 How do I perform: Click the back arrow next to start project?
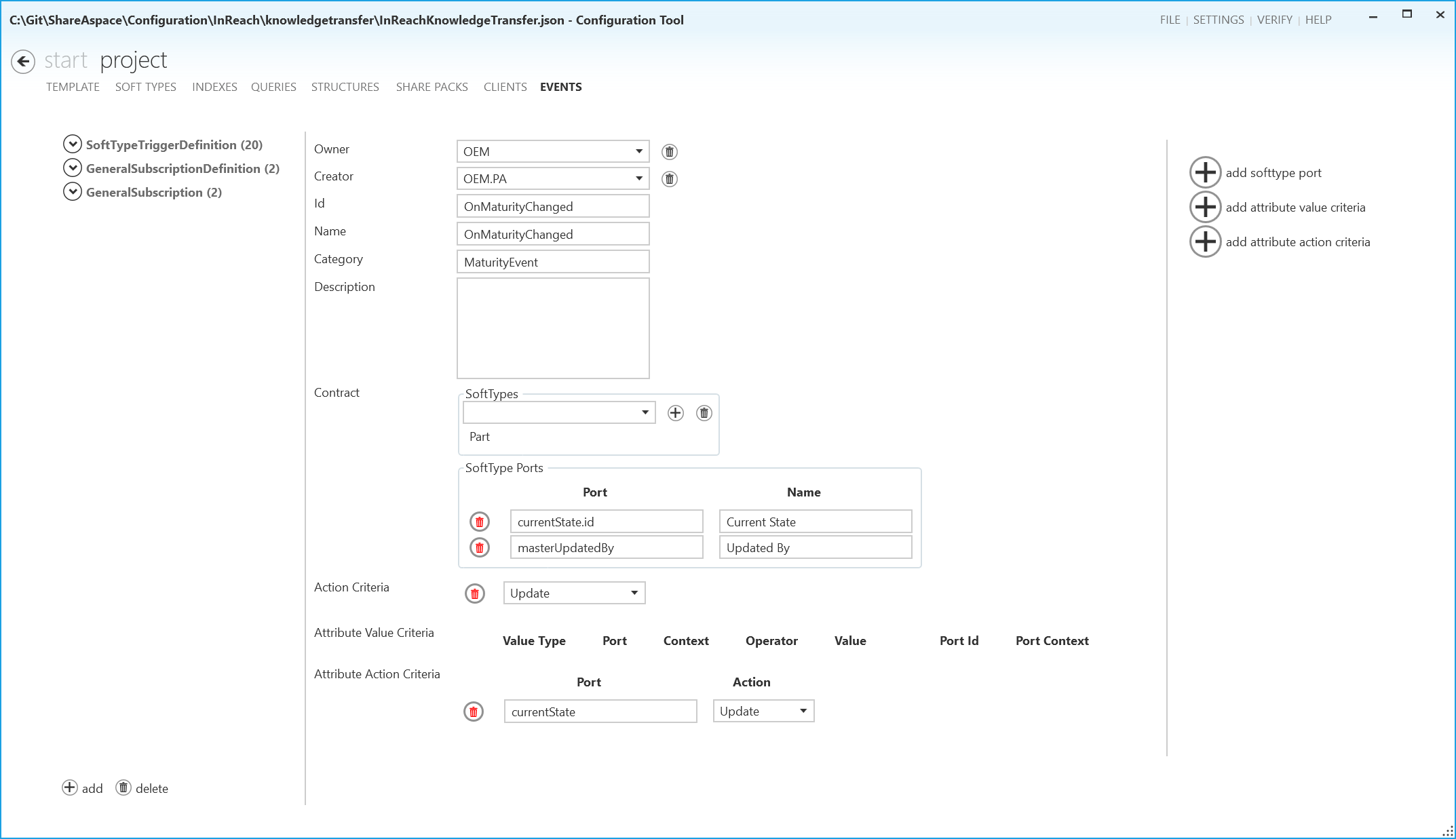tap(23, 62)
